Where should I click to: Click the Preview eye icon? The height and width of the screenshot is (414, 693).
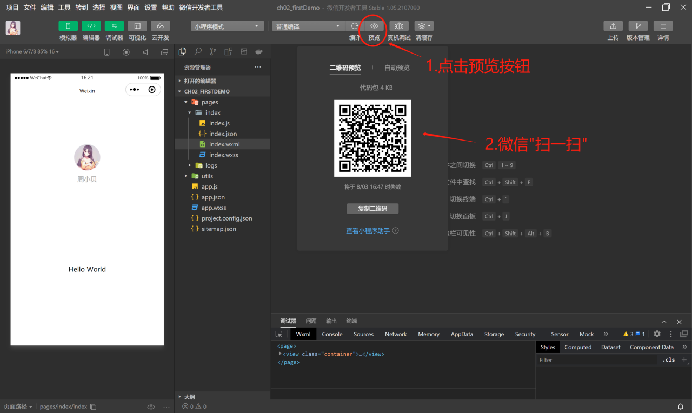(x=374, y=26)
